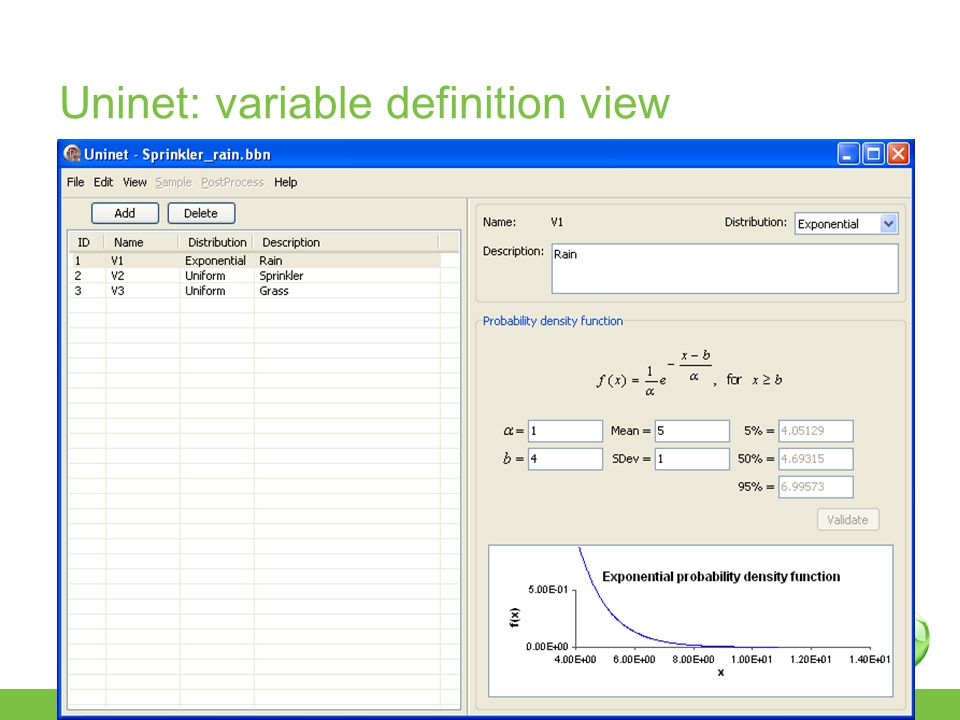Open the Distribution dropdown showing Exponential
The width and height of the screenshot is (960, 720).
[846, 224]
